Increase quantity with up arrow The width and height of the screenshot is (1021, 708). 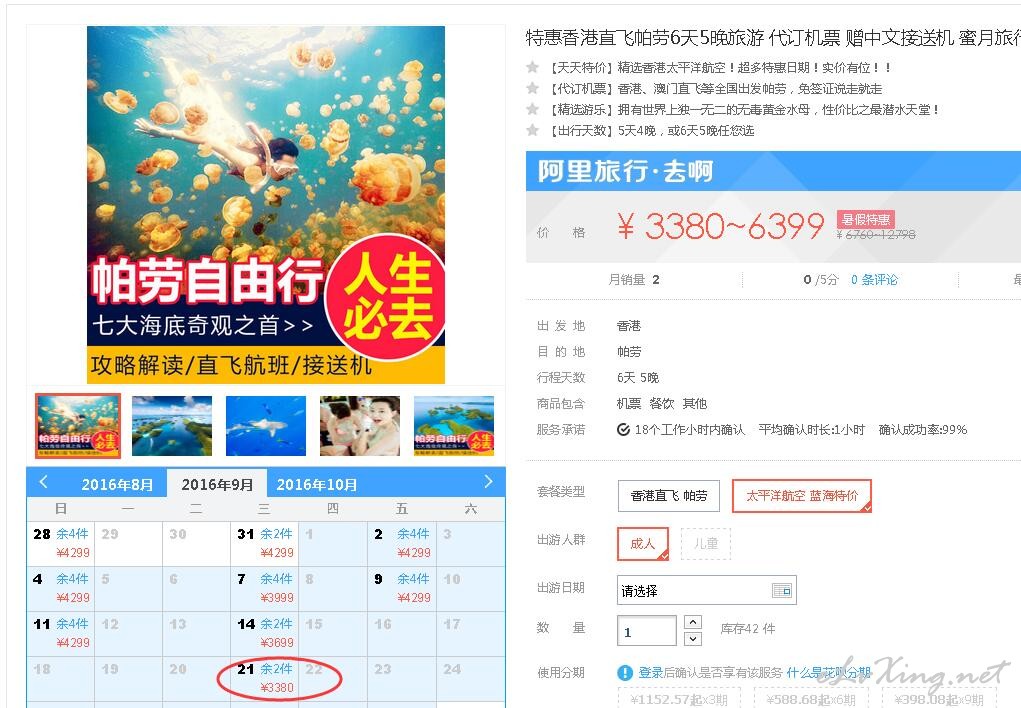click(693, 621)
